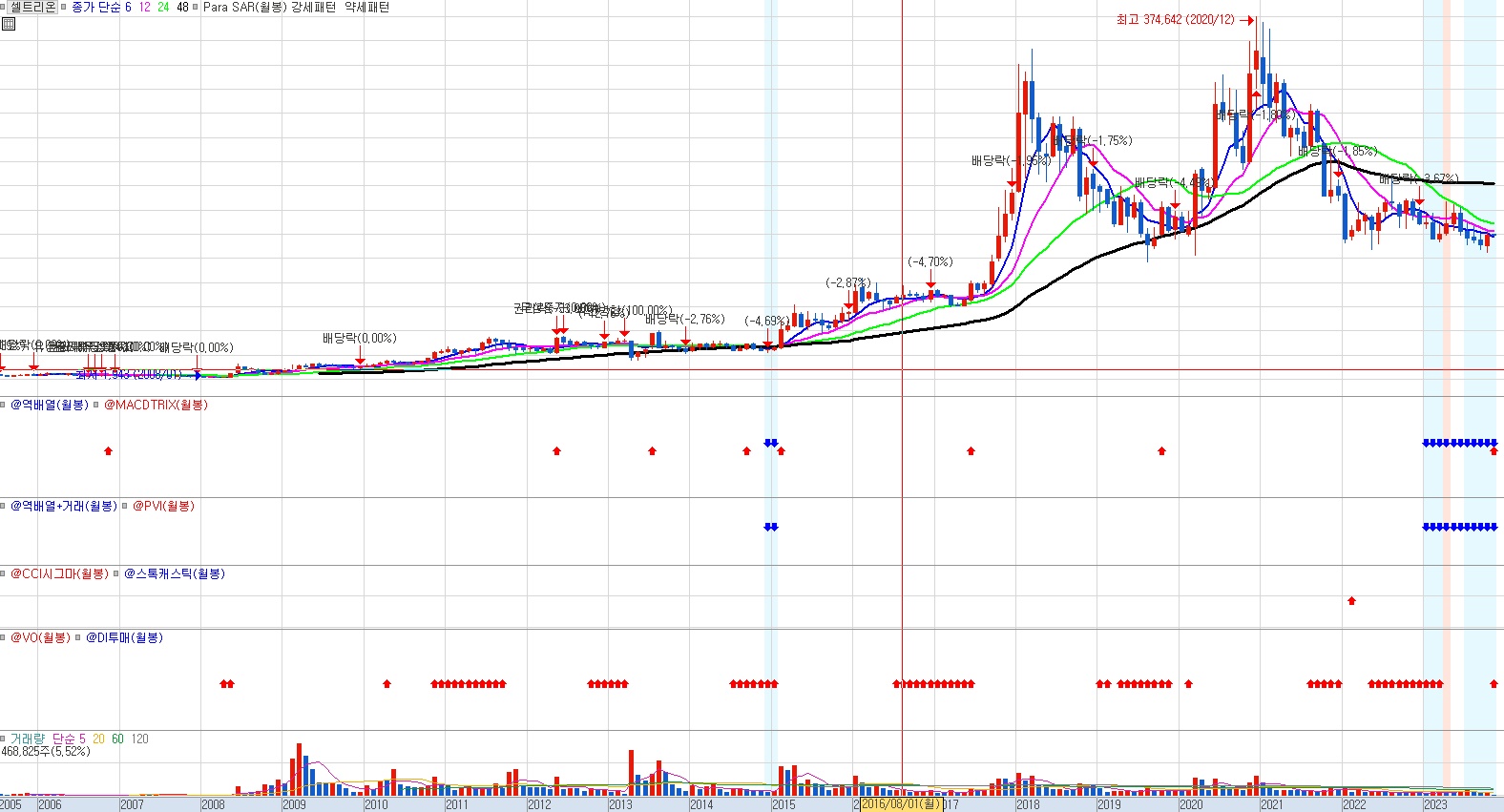Click the volume 120-period average value
Viewport: 1504px width, 812px height.
coord(139,739)
